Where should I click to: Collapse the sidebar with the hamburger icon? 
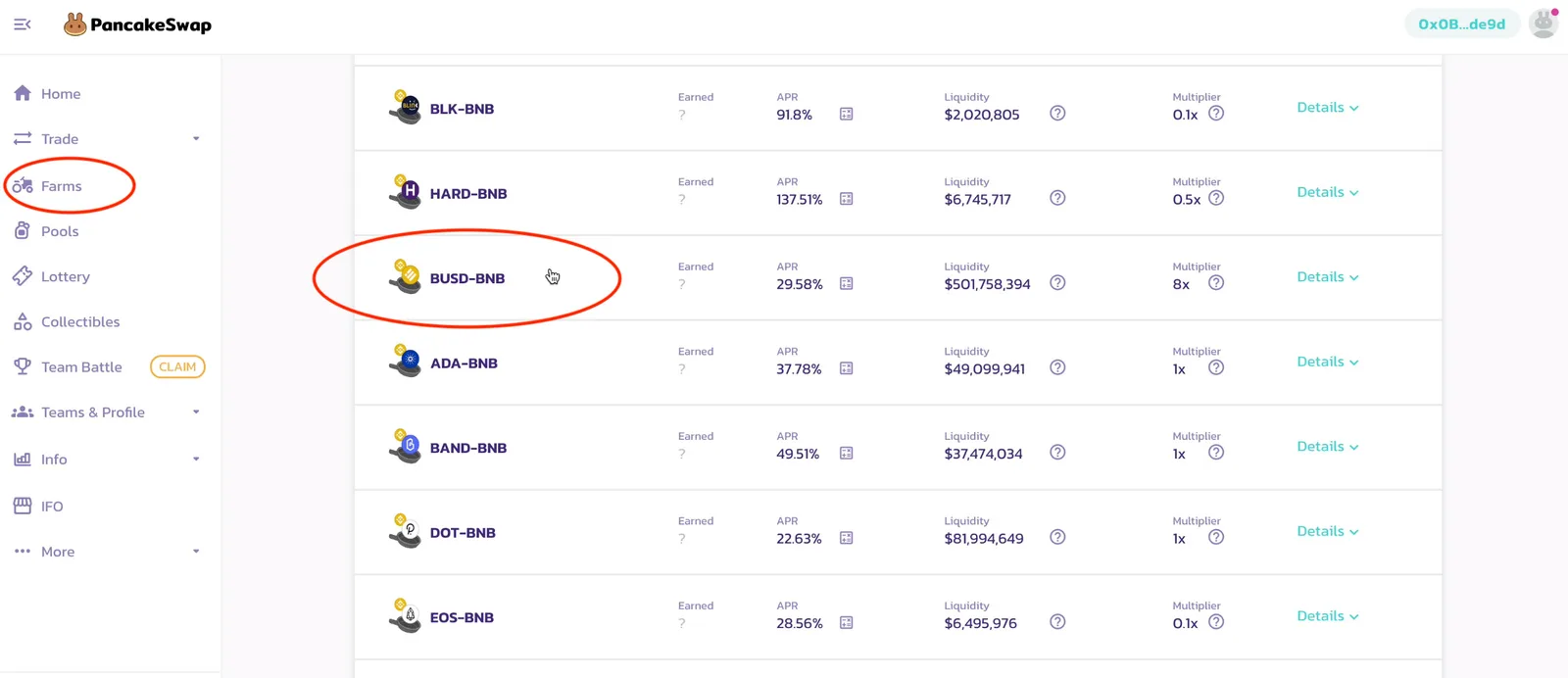(22, 24)
